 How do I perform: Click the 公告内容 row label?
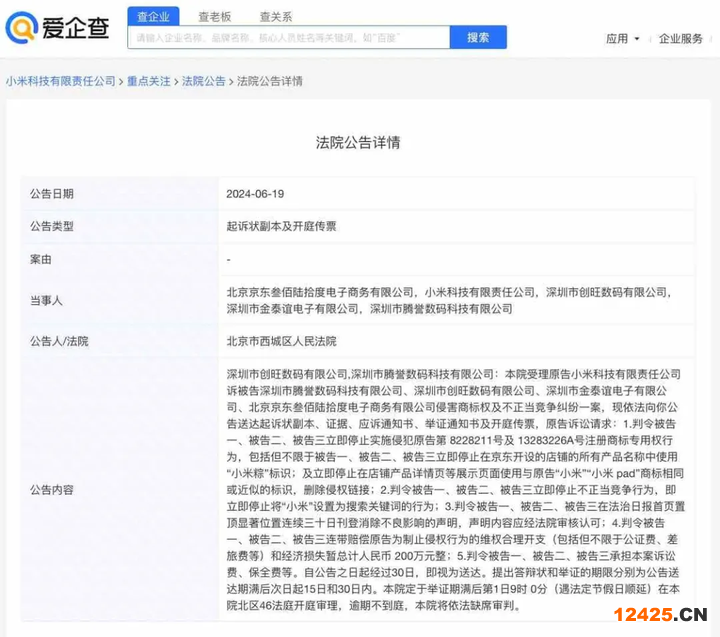pos(52,490)
